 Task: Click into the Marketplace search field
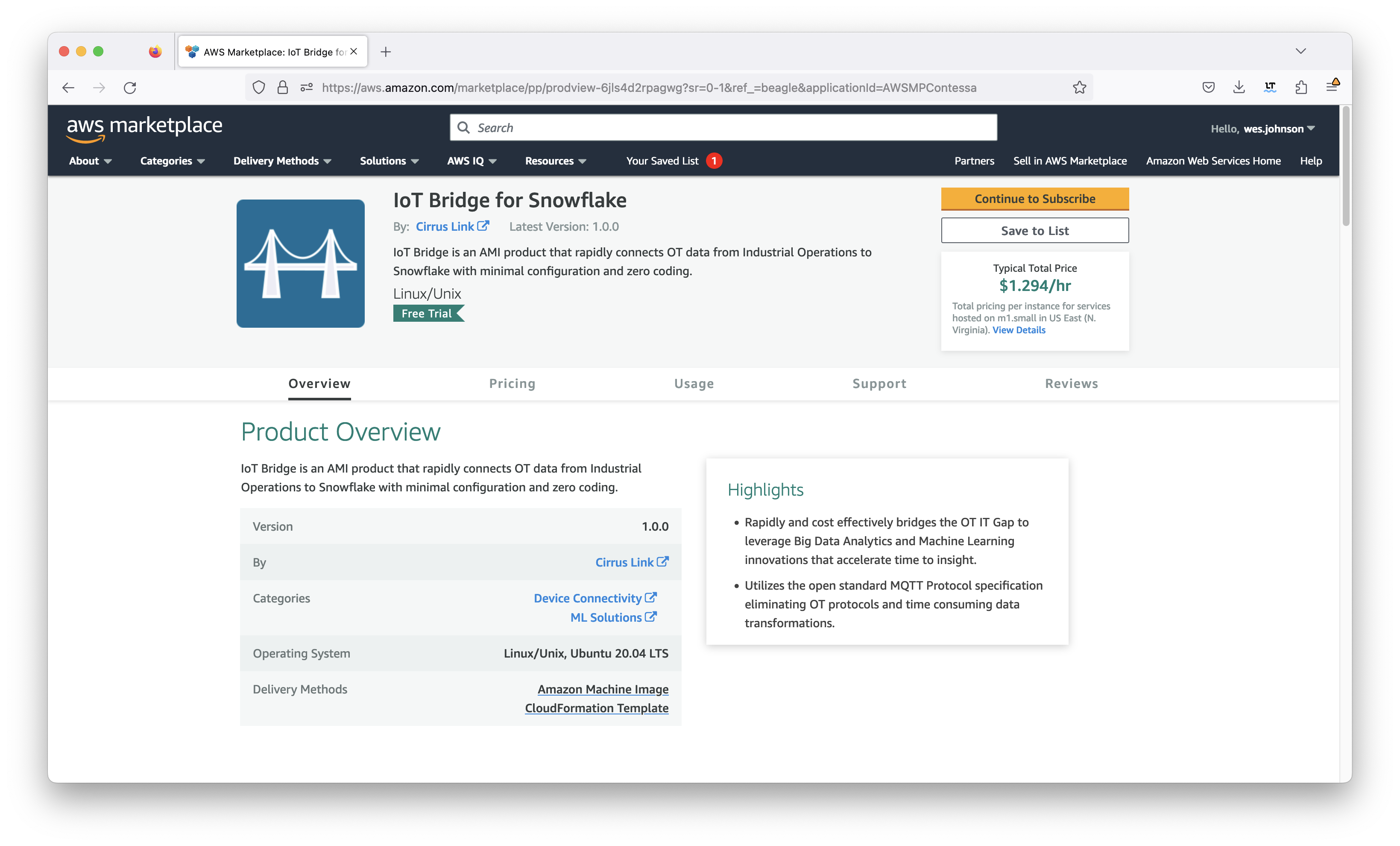pos(723,127)
